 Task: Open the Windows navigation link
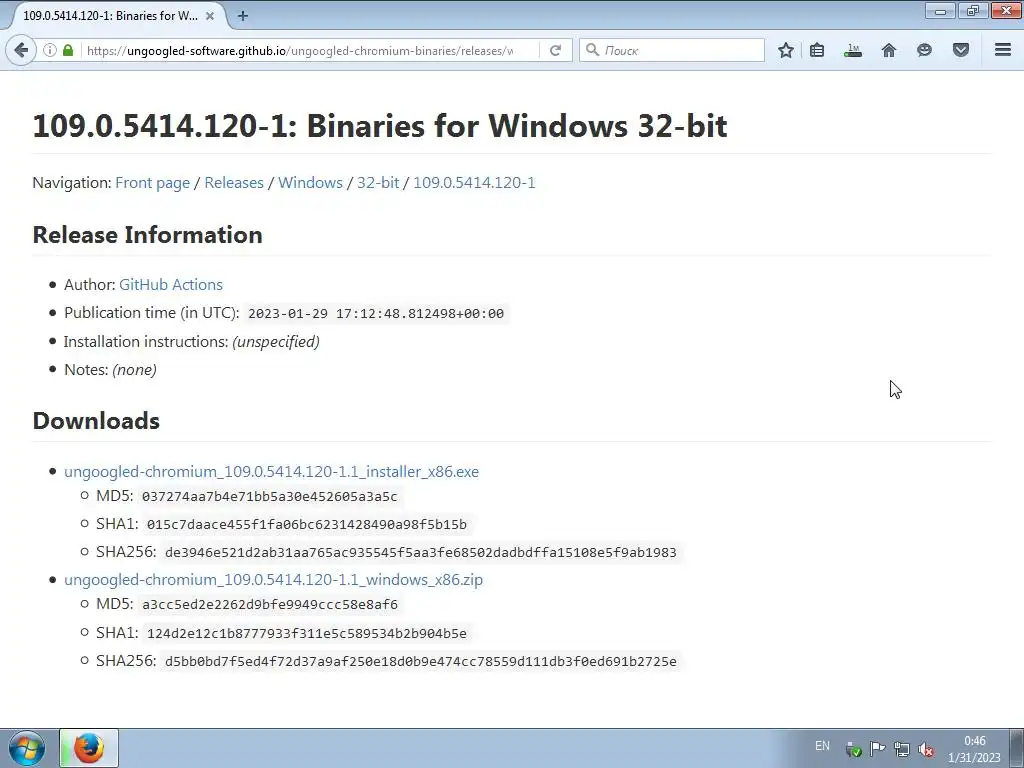310,183
